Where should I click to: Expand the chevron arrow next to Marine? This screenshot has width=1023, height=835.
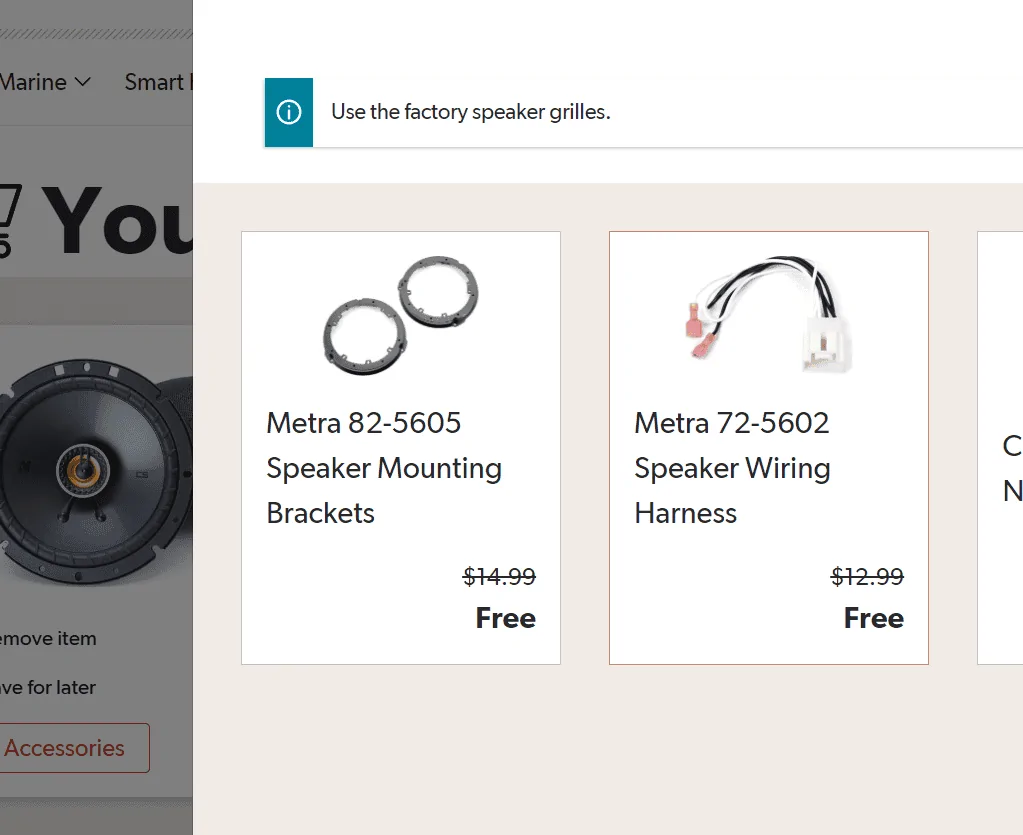pos(83,82)
